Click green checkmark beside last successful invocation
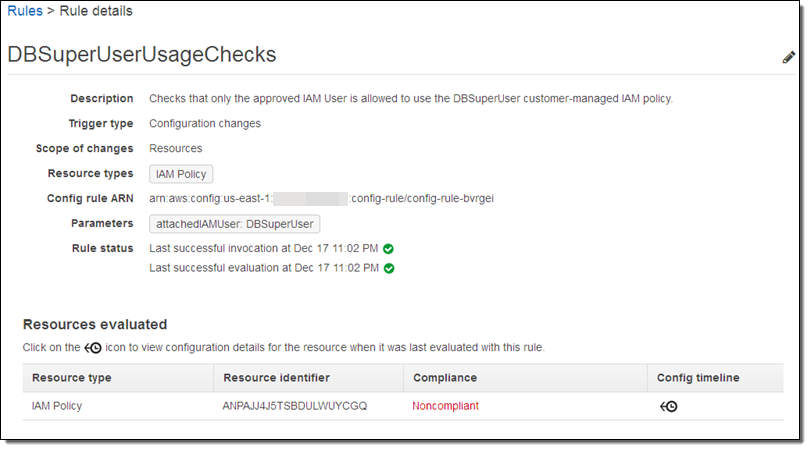 (389, 248)
